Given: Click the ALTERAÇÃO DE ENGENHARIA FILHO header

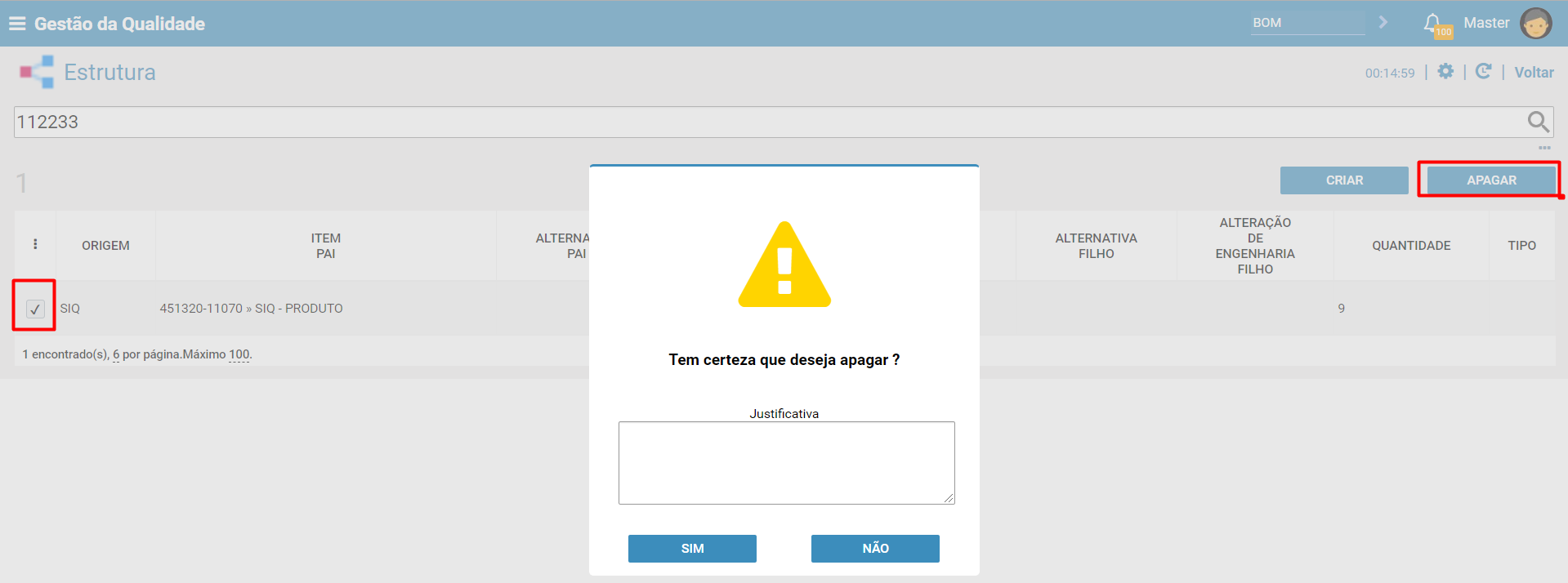Looking at the screenshot, I should point(1255,246).
